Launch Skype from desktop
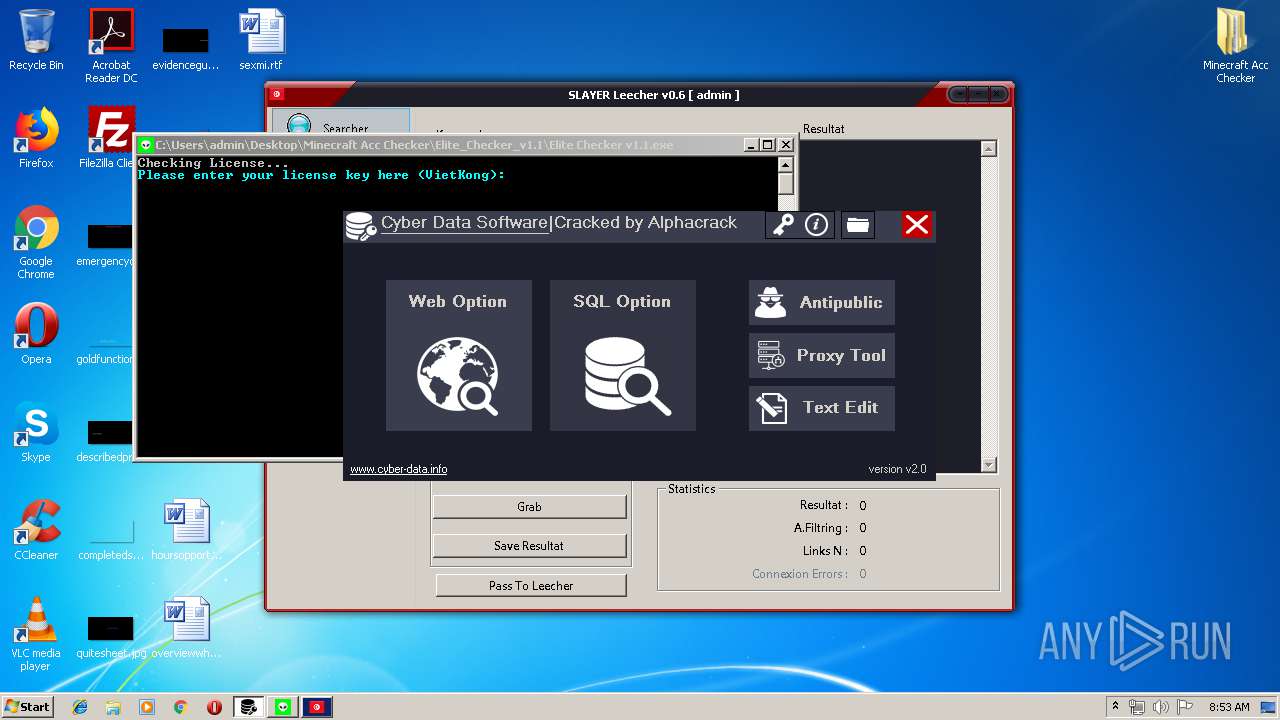The image size is (1280, 720). 36,432
